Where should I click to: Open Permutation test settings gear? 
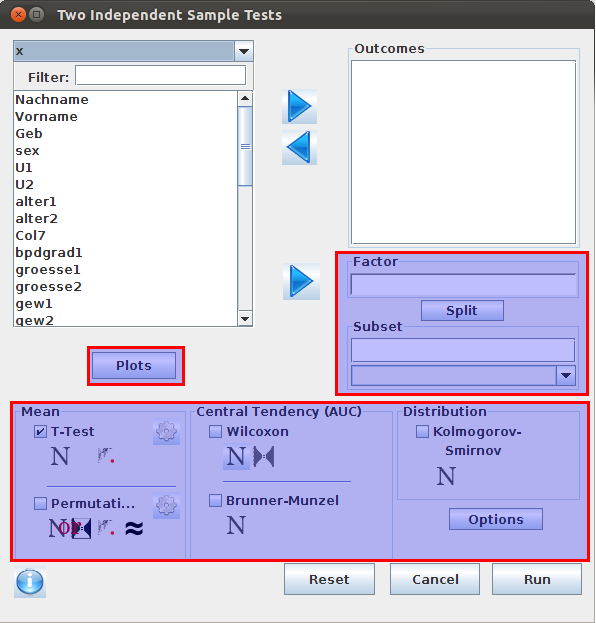coord(166,505)
